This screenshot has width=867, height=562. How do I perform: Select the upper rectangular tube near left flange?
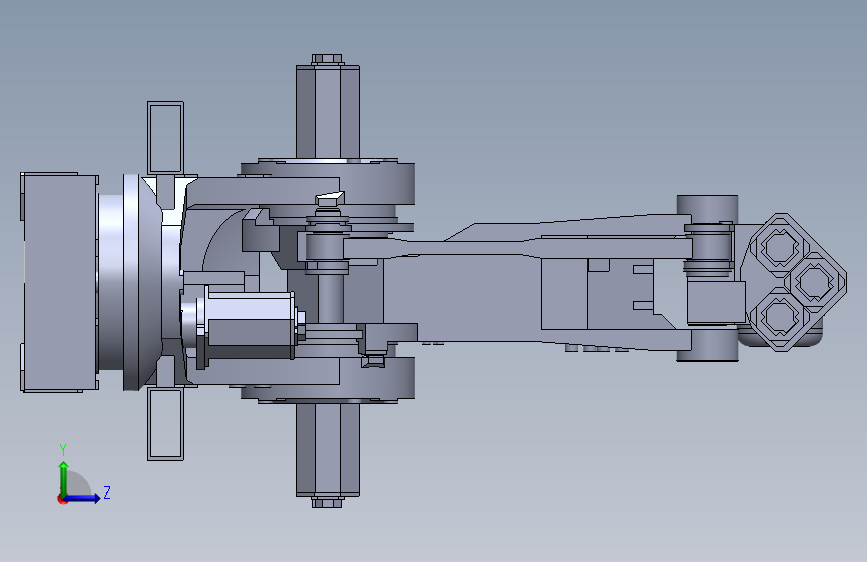click(165, 137)
